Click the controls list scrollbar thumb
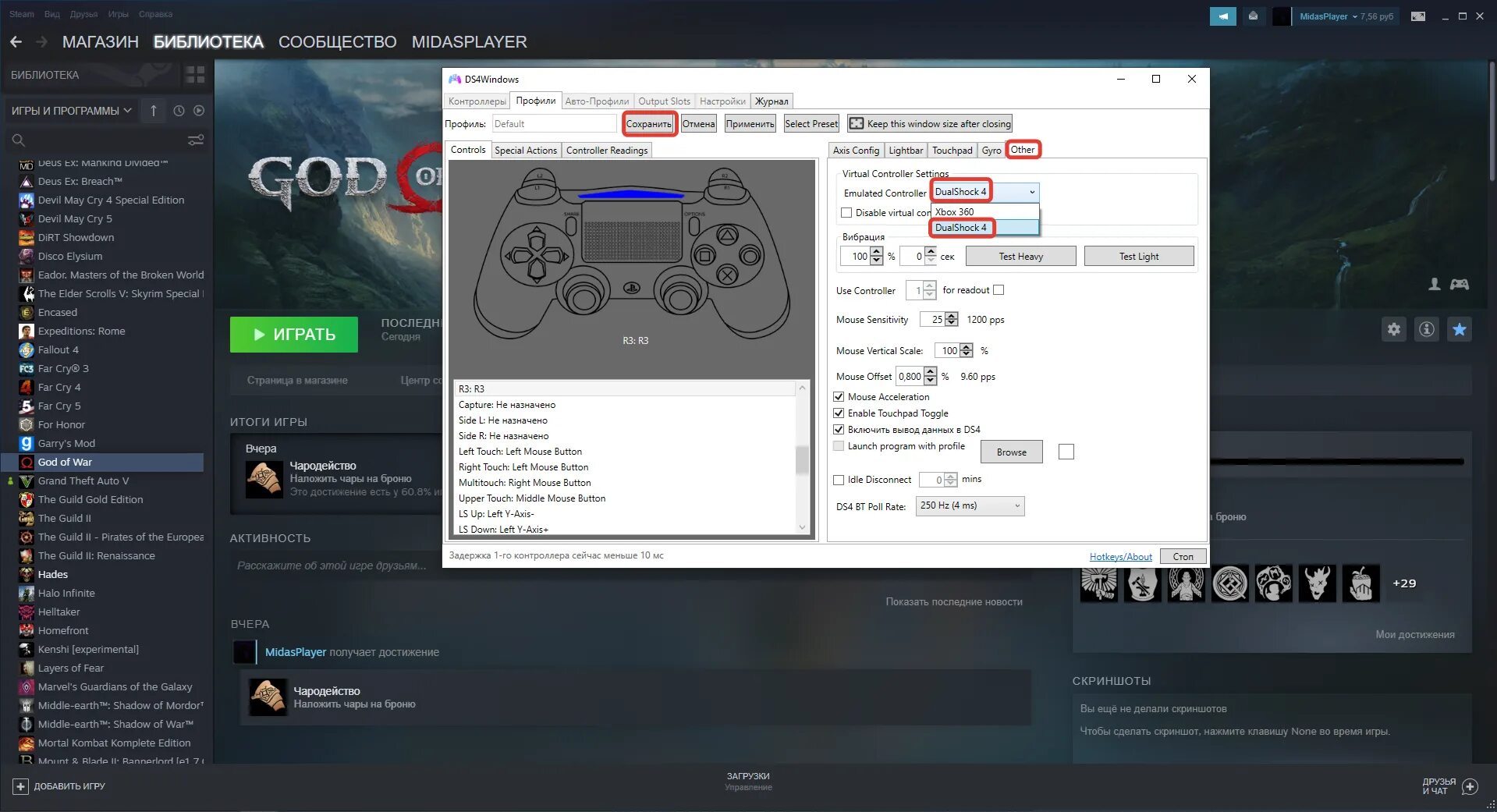The width and height of the screenshot is (1497, 812). pyautogui.click(x=802, y=459)
